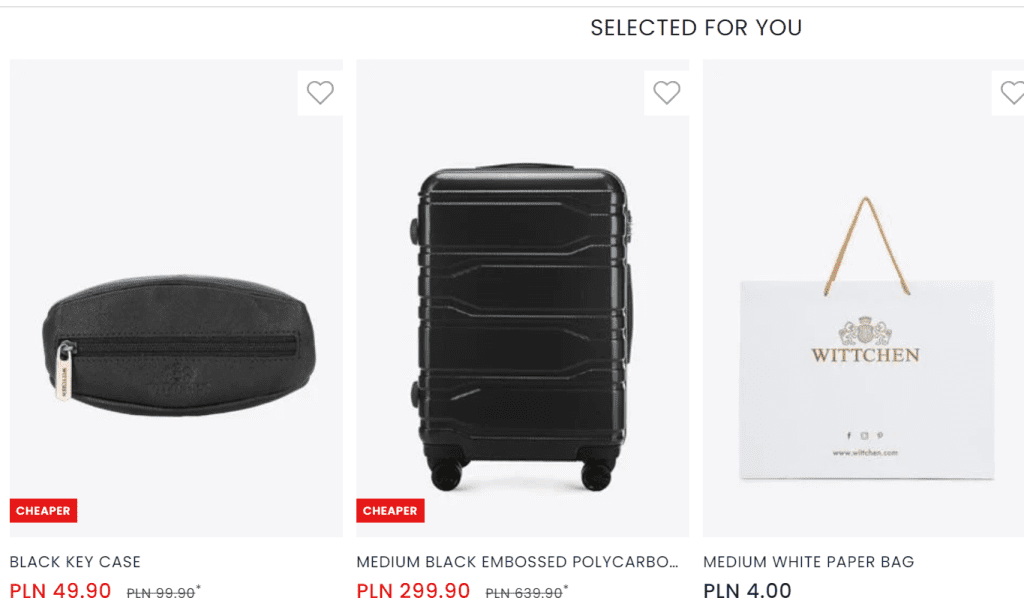The image size is (1024, 610).
Task: Click the crossed-out PLN 639.90 price
Action: (523, 593)
